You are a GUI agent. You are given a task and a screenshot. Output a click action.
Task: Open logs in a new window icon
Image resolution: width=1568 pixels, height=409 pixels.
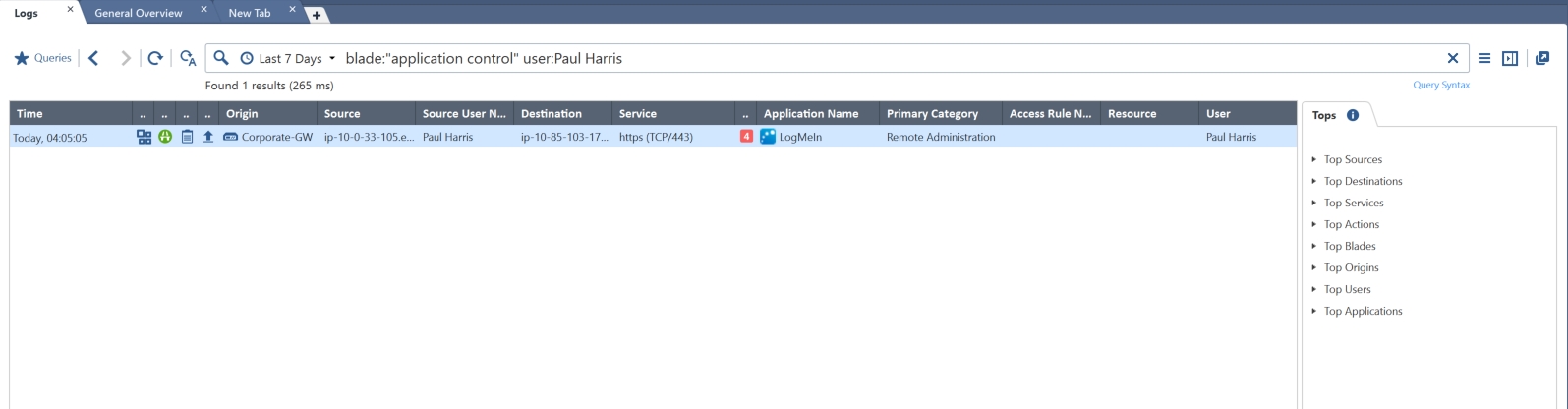(1541, 59)
